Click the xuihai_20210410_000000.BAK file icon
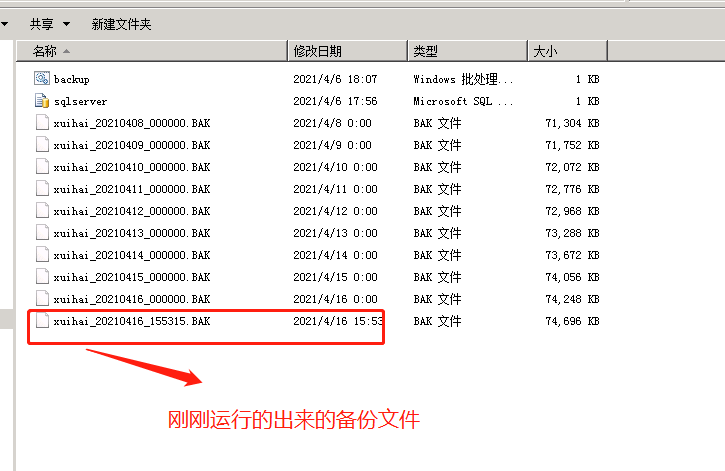The height and width of the screenshot is (471, 725). 43,166
